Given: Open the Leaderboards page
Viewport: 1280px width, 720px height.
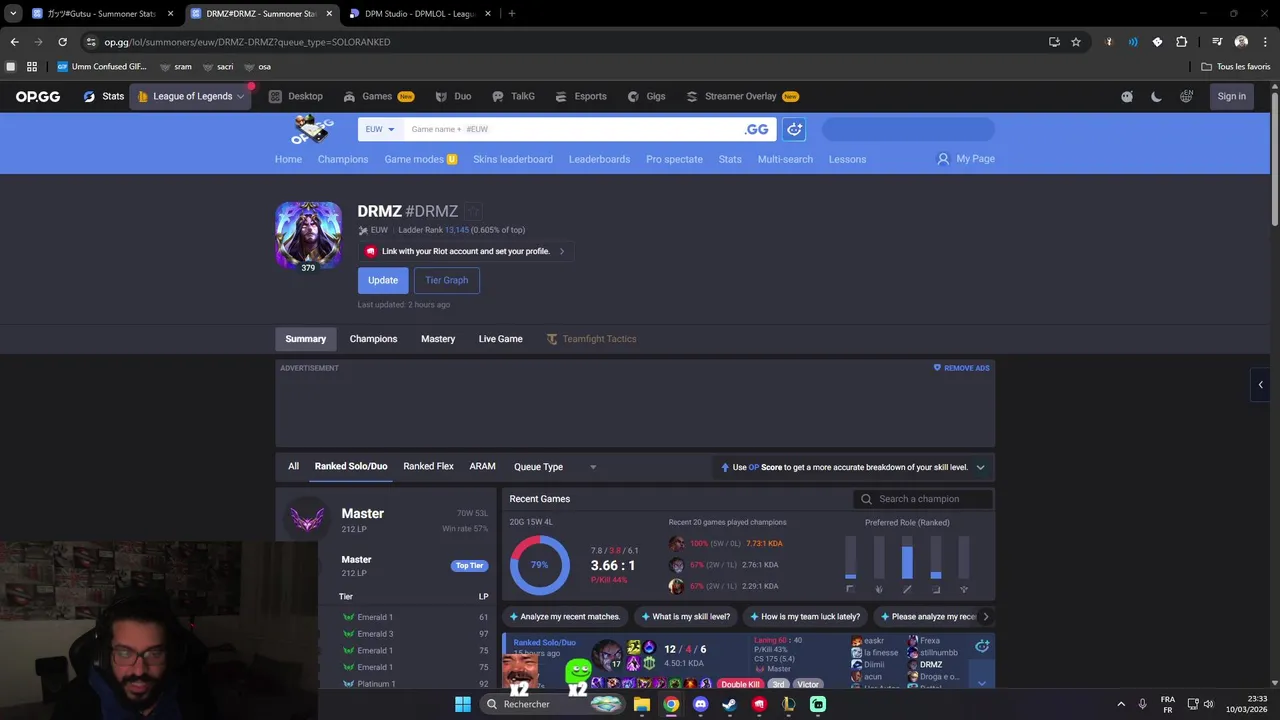Looking at the screenshot, I should (x=599, y=159).
